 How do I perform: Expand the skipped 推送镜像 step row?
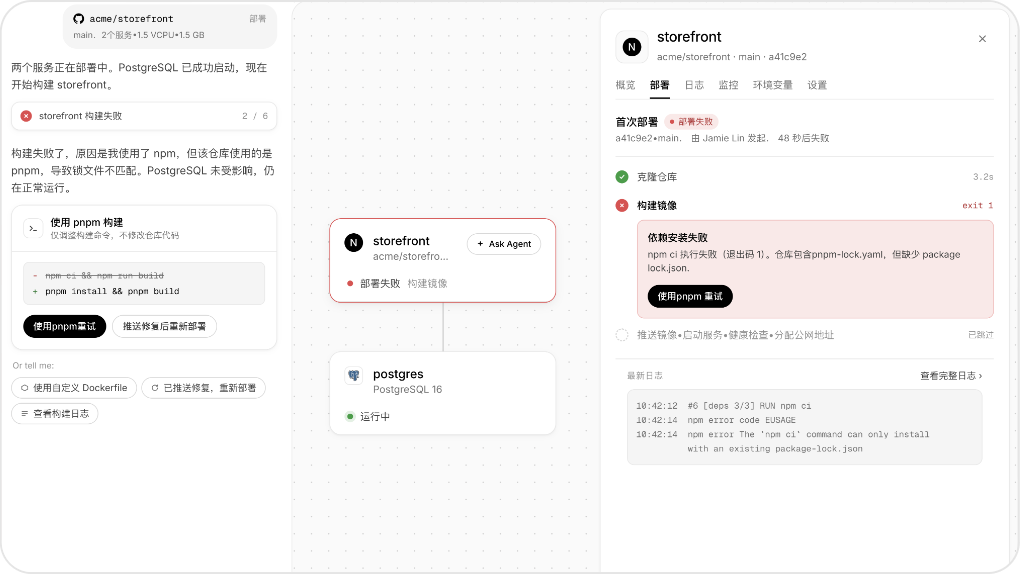(805, 335)
